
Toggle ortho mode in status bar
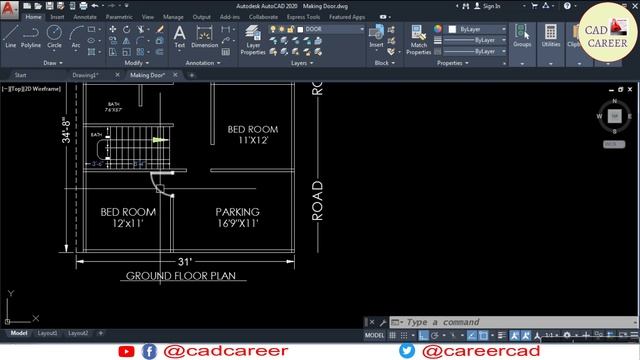pyautogui.click(x=423, y=336)
